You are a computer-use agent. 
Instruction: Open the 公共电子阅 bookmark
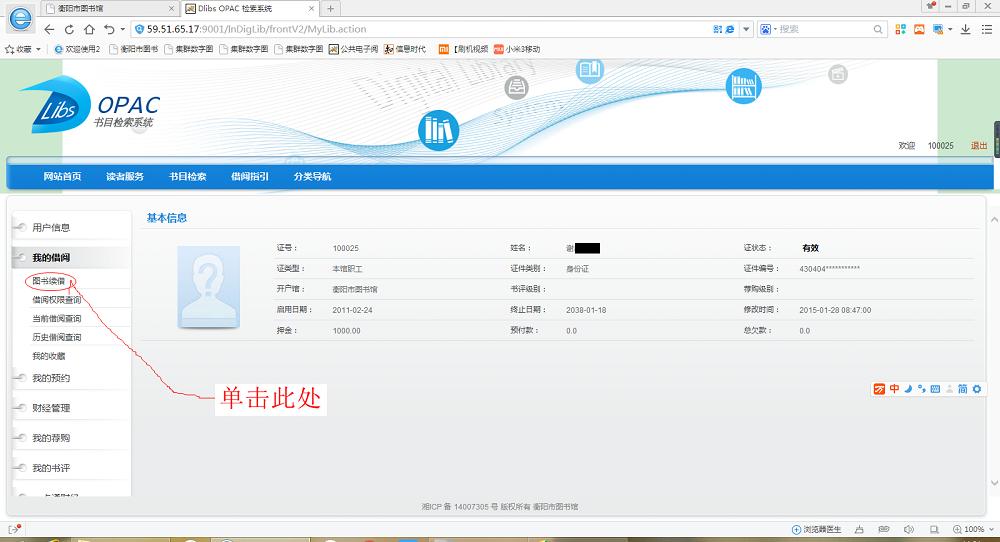point(353,49)
